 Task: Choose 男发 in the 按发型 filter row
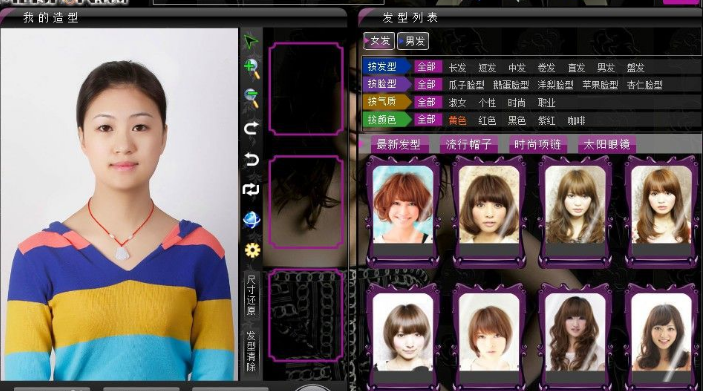coord(606,67)
